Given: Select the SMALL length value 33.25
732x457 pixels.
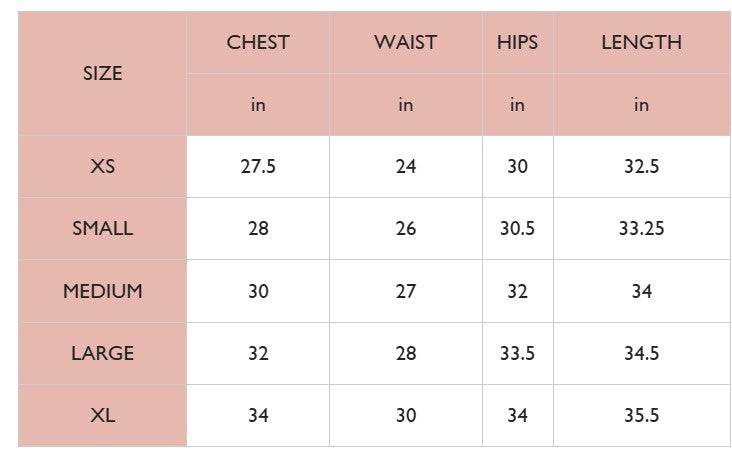Looking at the screenshot, I should (641, 228).
